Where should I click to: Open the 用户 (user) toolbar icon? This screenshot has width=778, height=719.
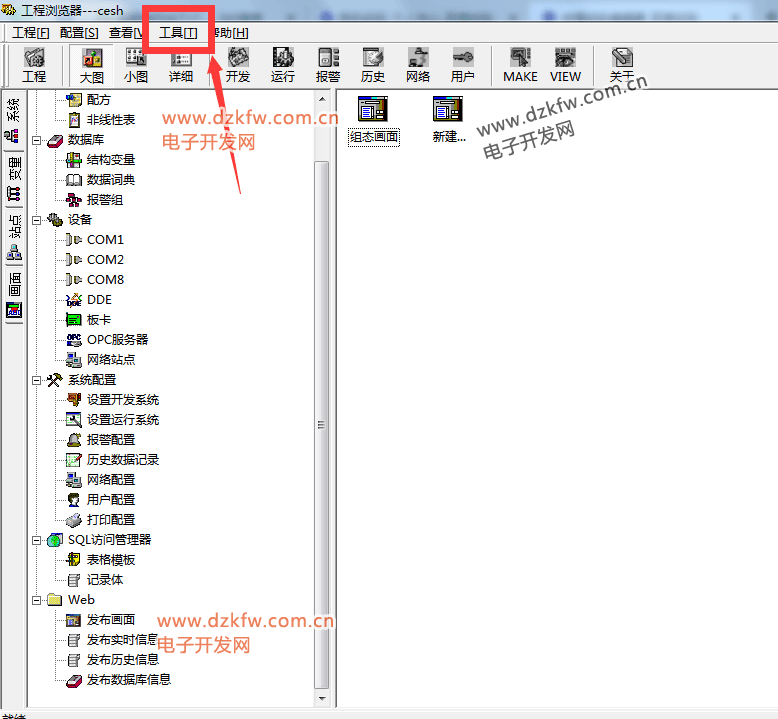(463, 65)
